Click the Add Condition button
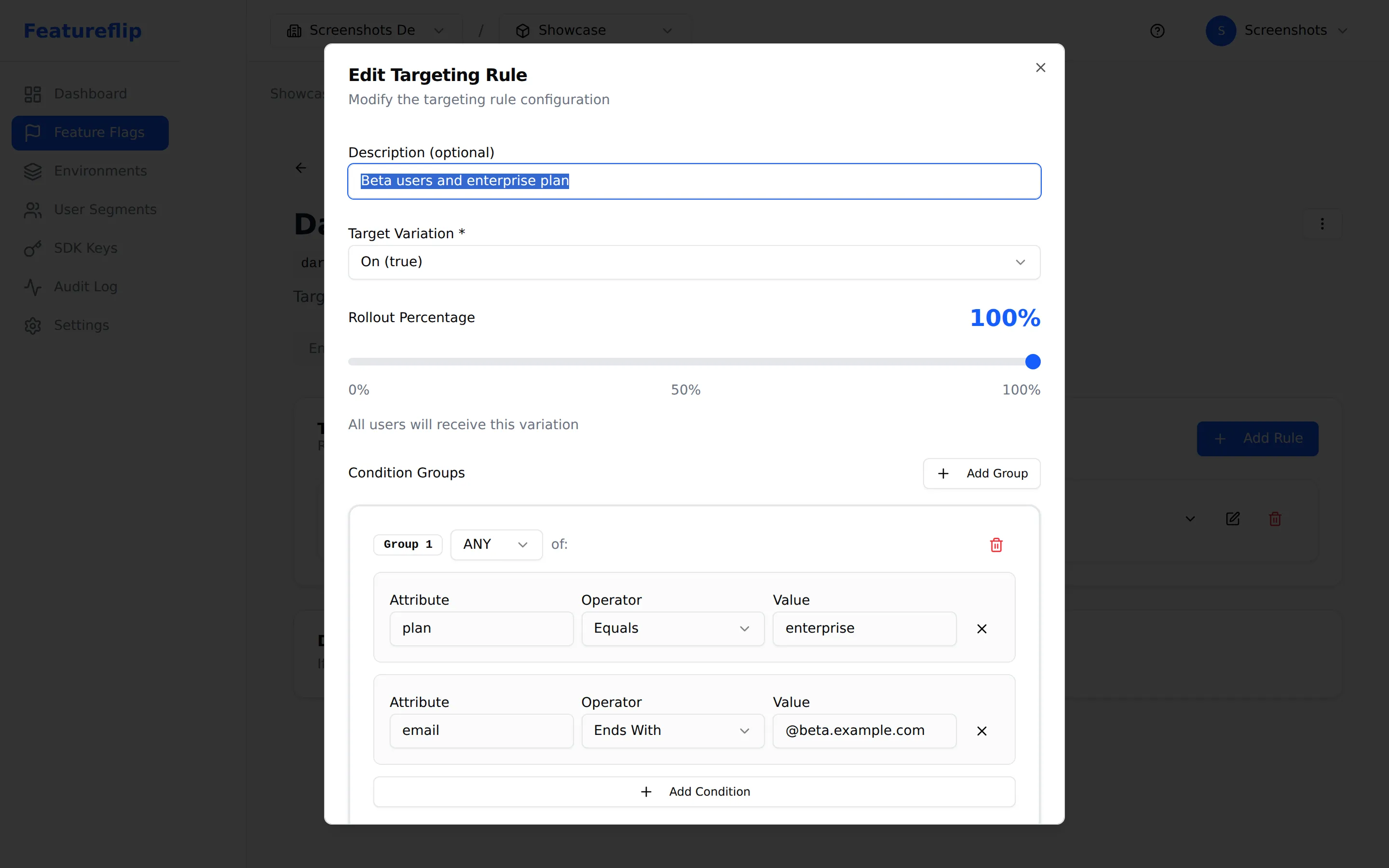 (x=694, y=792)
